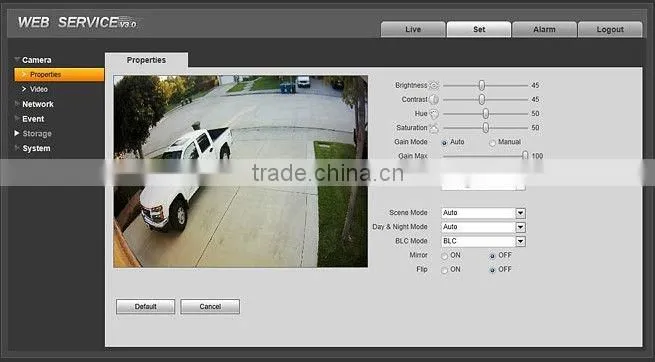Viewport: 655px width, 362px height.
Task: Select Properties in the Camera menu
Action: [59, 74]
